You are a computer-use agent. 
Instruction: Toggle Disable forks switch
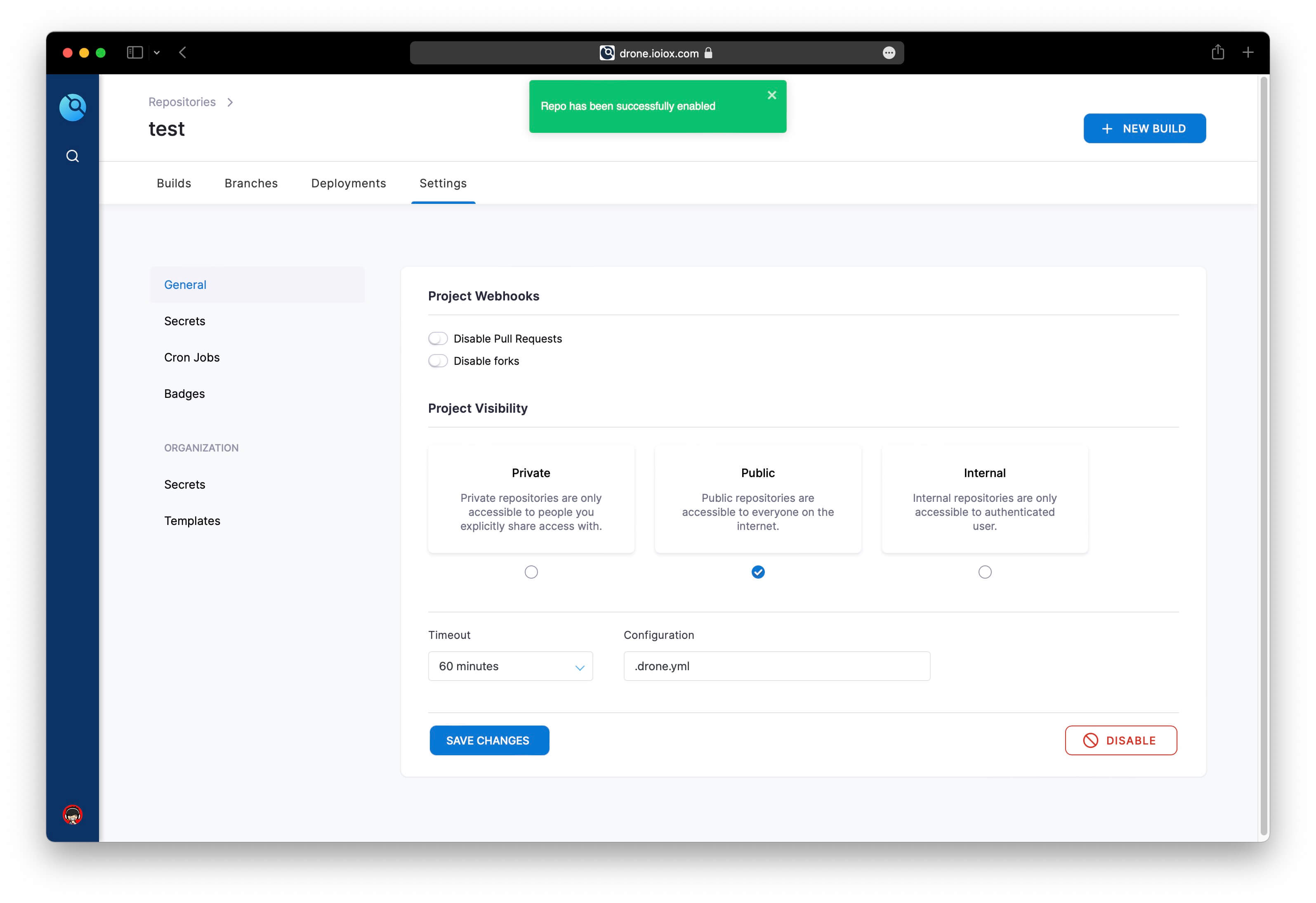(438, 361)
